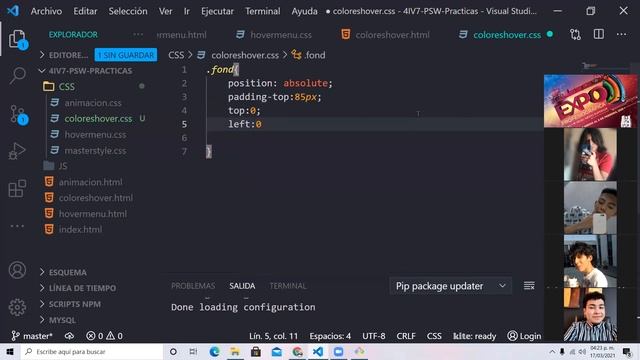Open the Manage settings gear
Screen dimensions: 640x360
click(17, 307)
